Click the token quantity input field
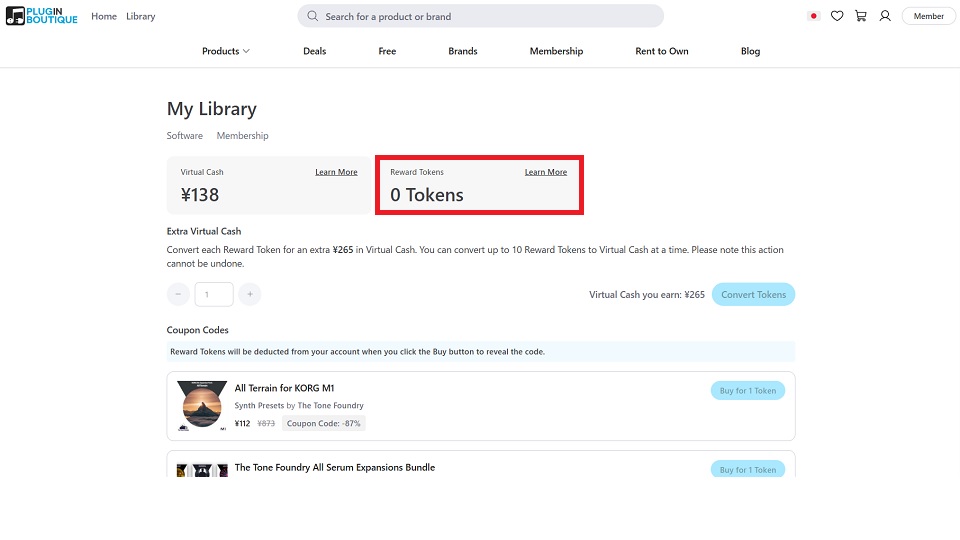The image size is (960, 540). (x=214, y=294)
